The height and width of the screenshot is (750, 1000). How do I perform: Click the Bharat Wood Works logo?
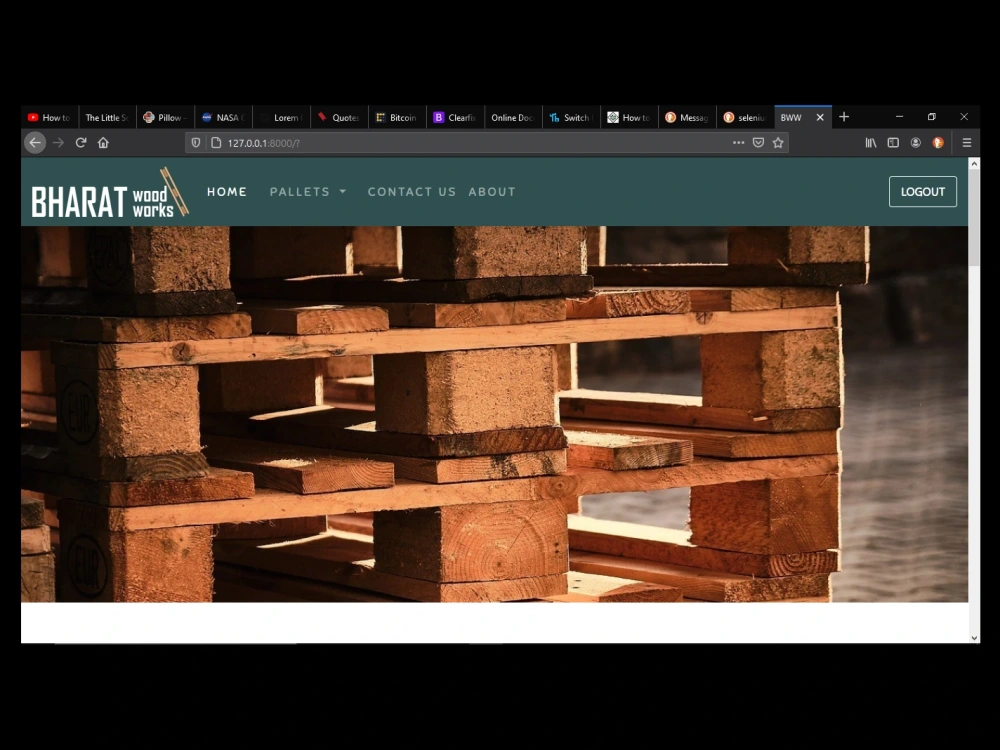click(x=110, y=193)
